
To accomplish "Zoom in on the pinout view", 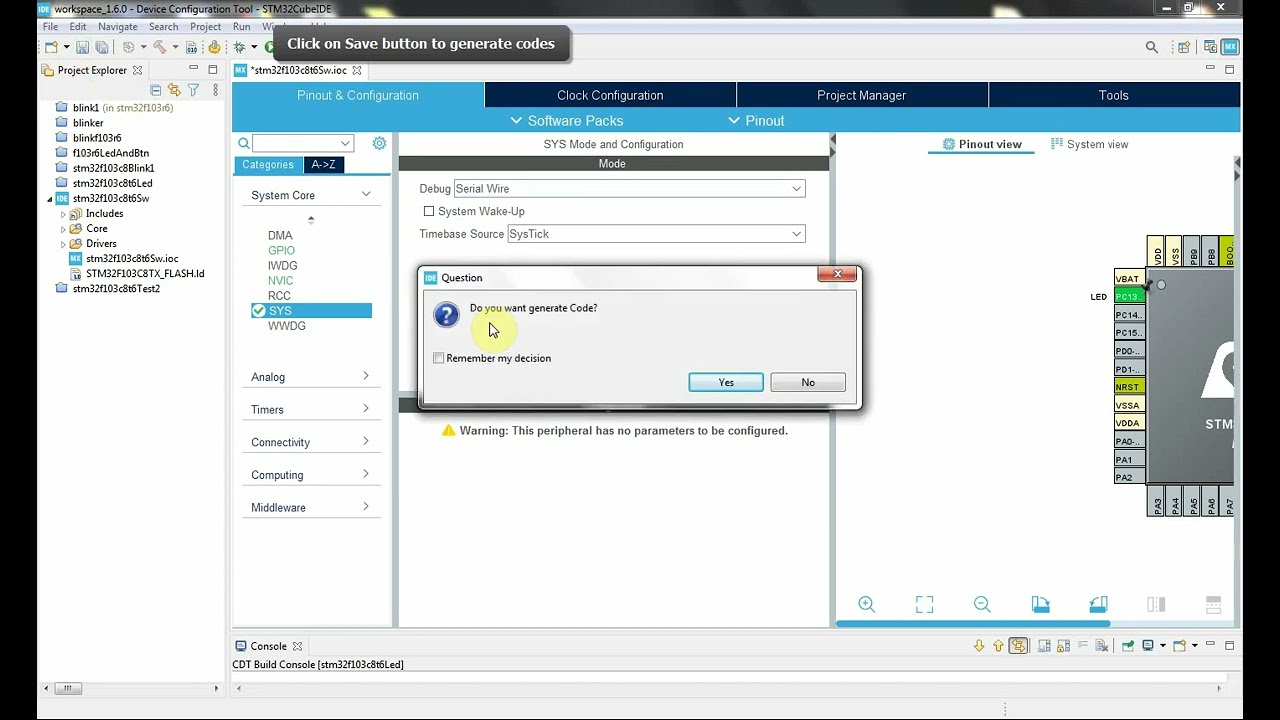I will 866,604.
